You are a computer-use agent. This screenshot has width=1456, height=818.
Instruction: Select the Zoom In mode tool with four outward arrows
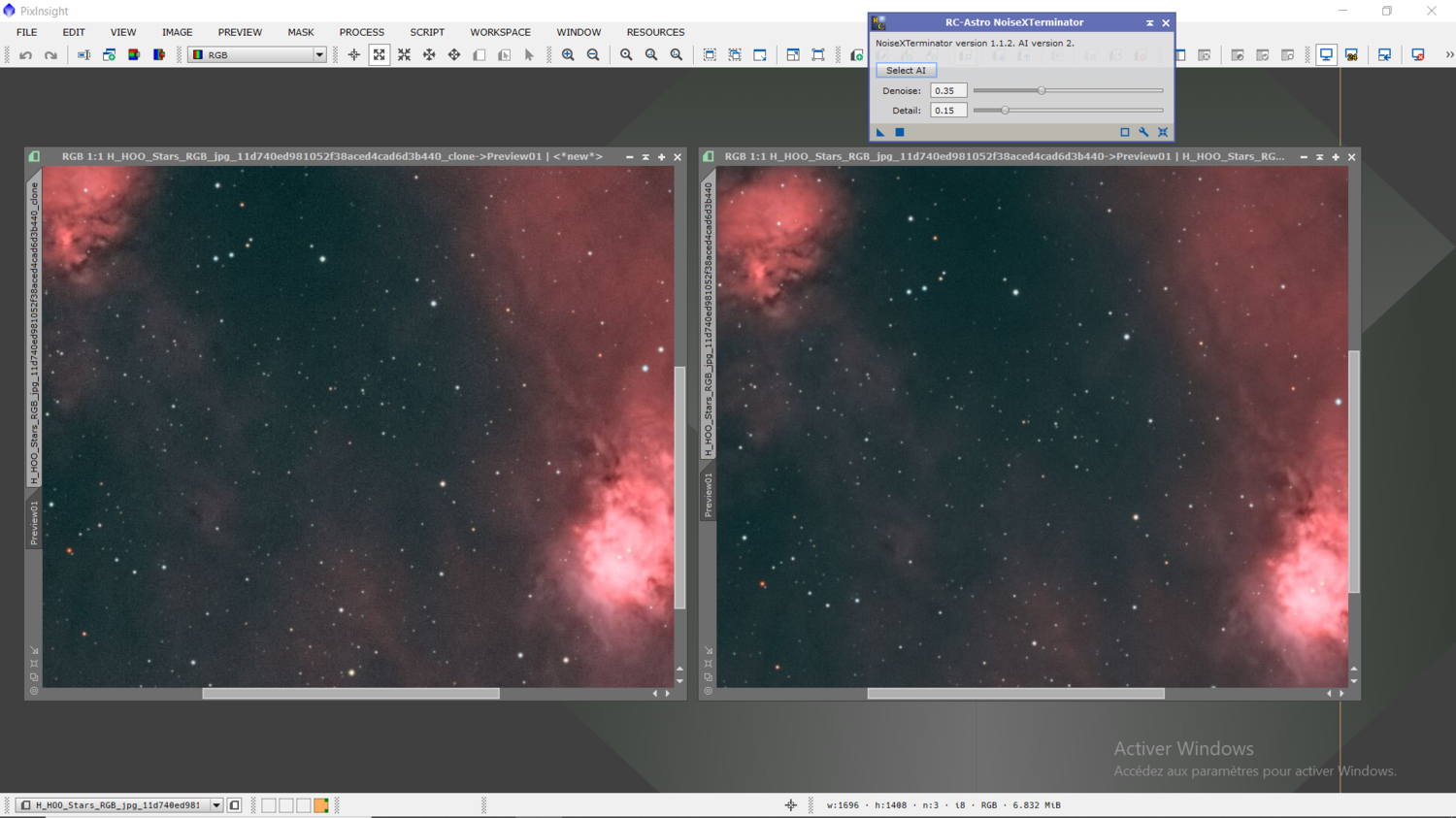380,55
